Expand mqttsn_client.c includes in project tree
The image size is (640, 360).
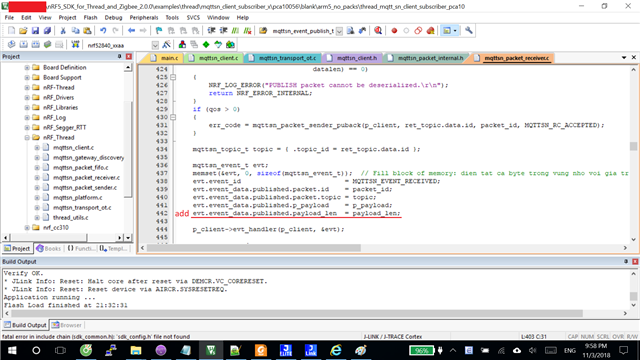[x=37, y=148]
